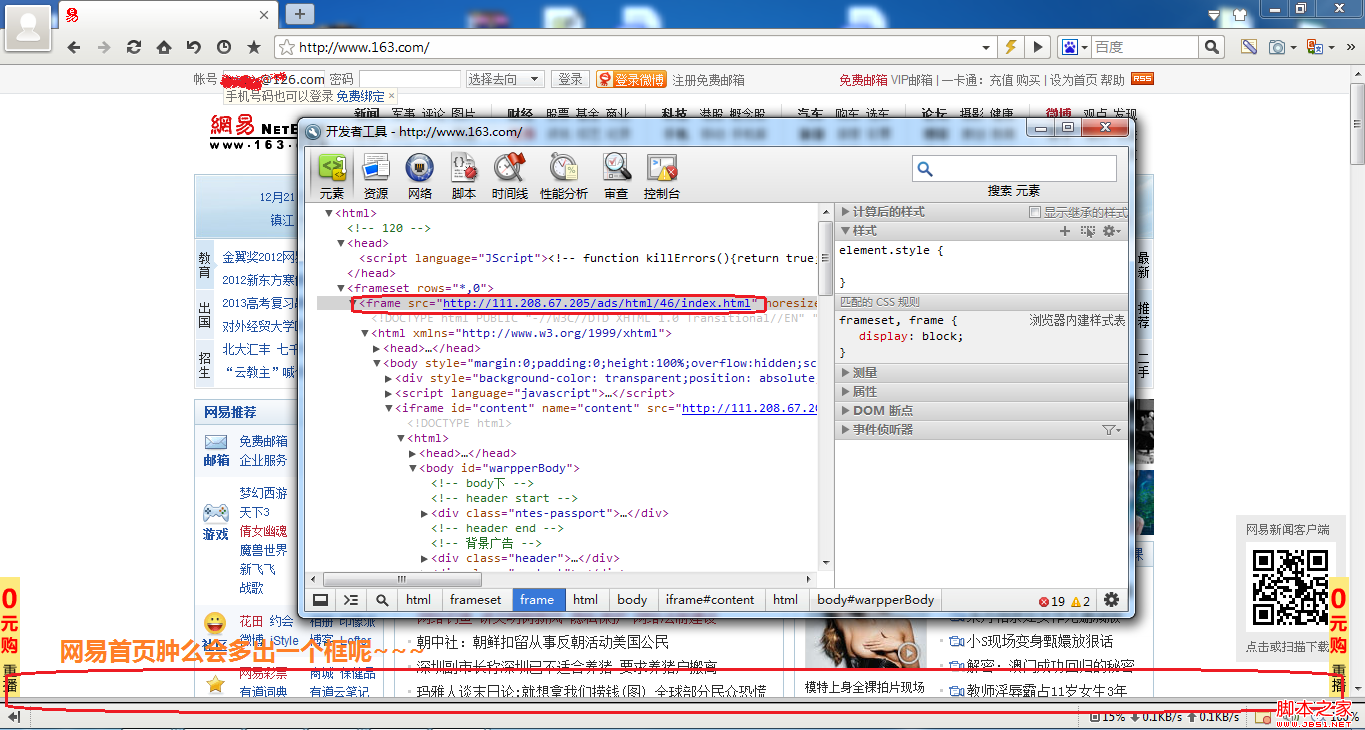Select the 性能分析 (Profiles) panel

pos(564,176)
